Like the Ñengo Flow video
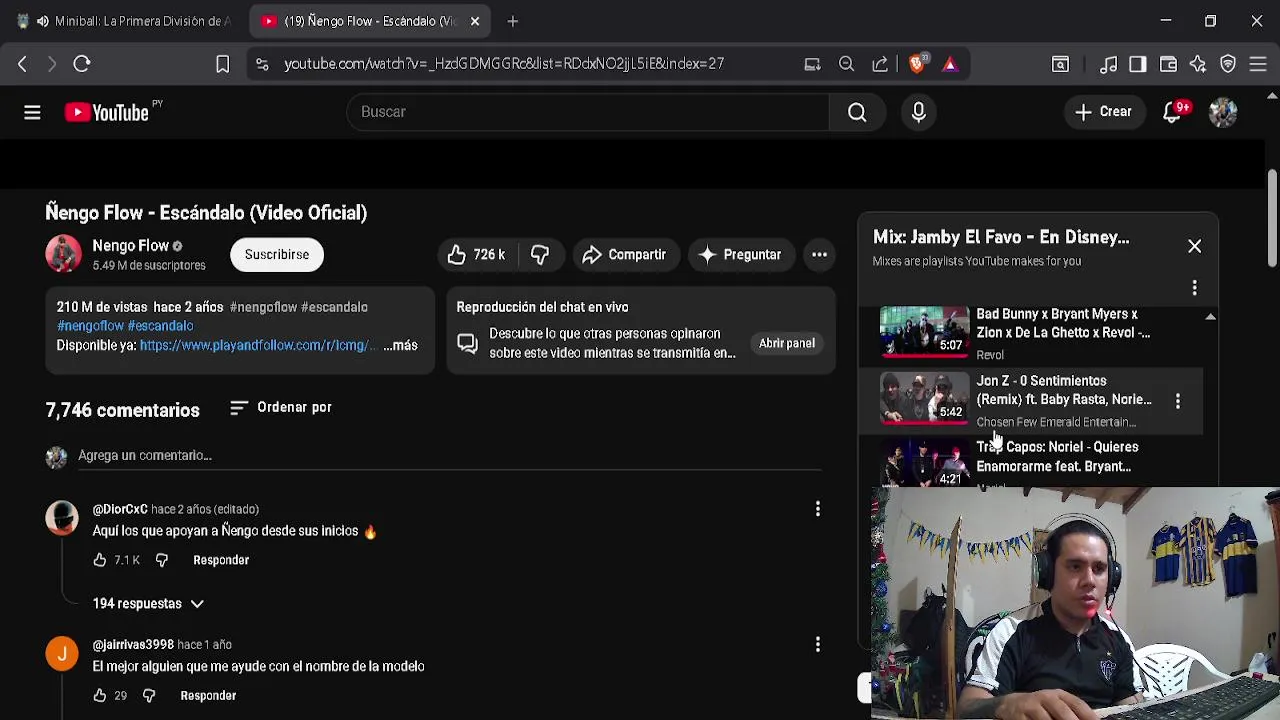 [x=476, y=255]
